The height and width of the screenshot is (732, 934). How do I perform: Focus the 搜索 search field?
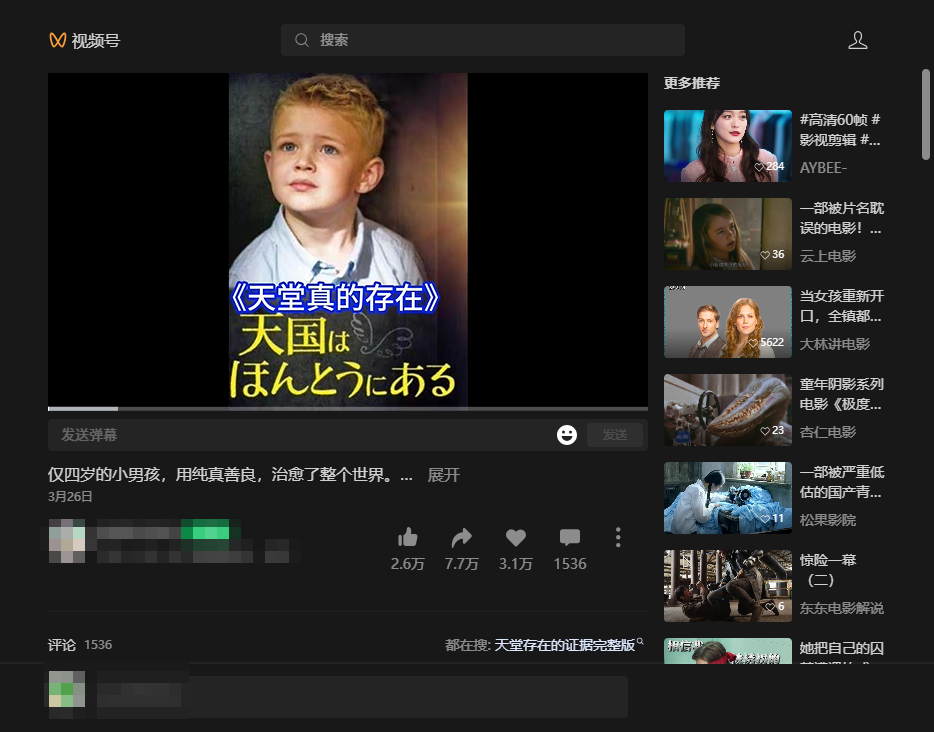click(482, 40)
